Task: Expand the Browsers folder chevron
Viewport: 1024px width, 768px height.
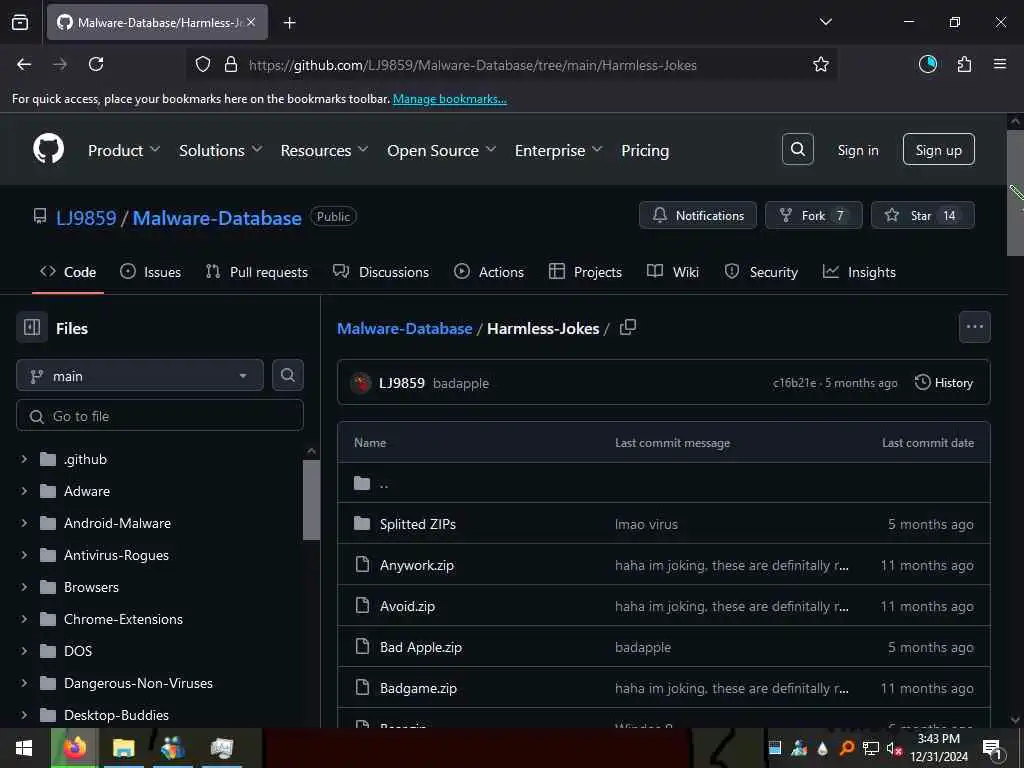Action: coord(24,587)
